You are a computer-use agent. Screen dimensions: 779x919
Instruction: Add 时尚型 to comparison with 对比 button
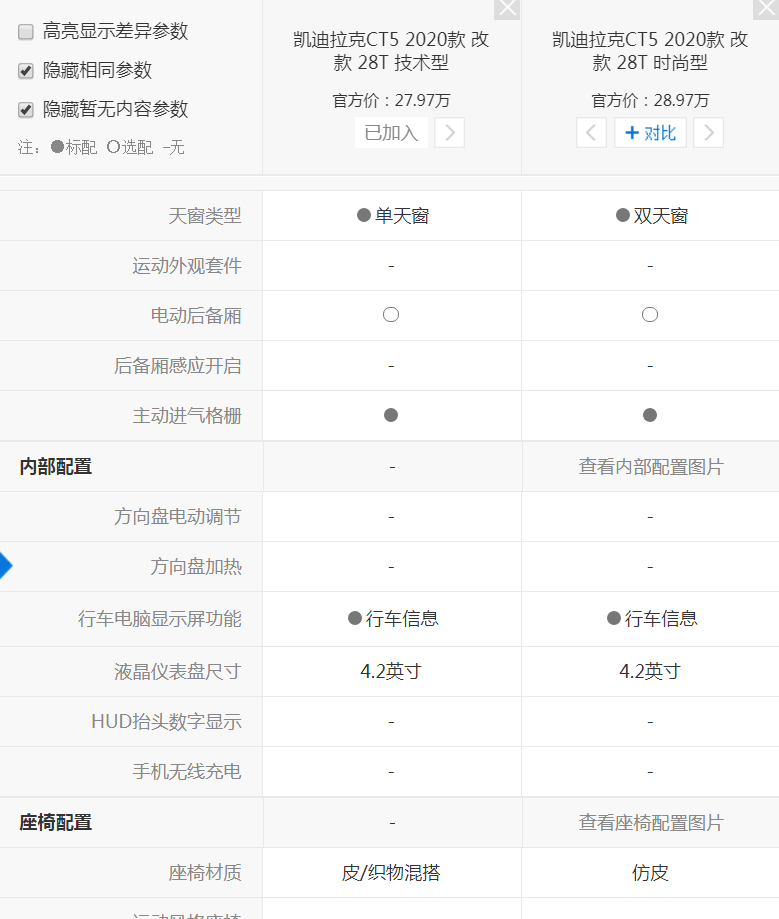[x=650, y=133]
